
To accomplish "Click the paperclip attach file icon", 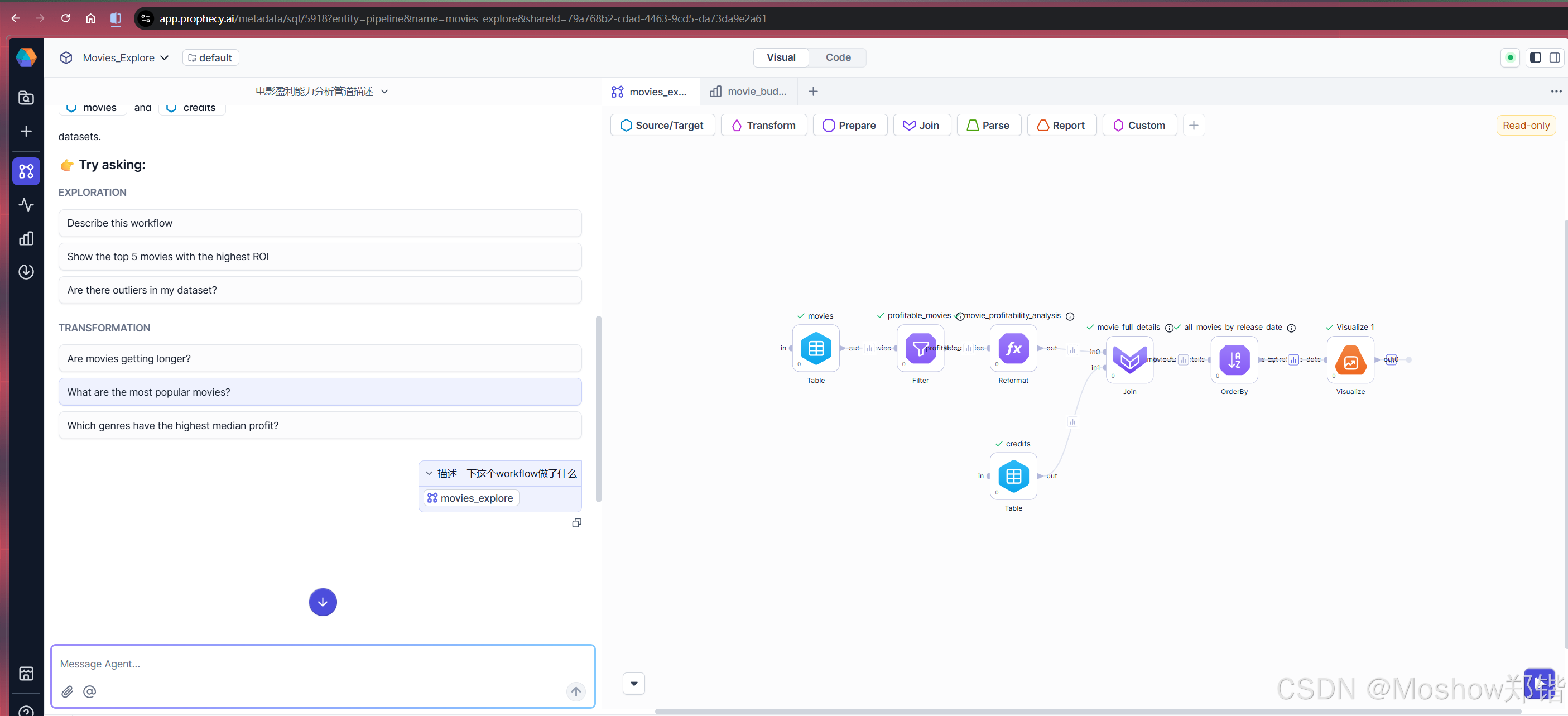I will [68, 691].
